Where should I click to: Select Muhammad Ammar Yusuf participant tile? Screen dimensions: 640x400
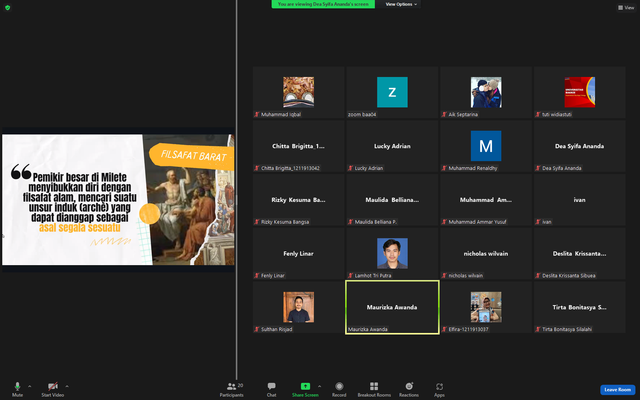(x=486, y=200)
